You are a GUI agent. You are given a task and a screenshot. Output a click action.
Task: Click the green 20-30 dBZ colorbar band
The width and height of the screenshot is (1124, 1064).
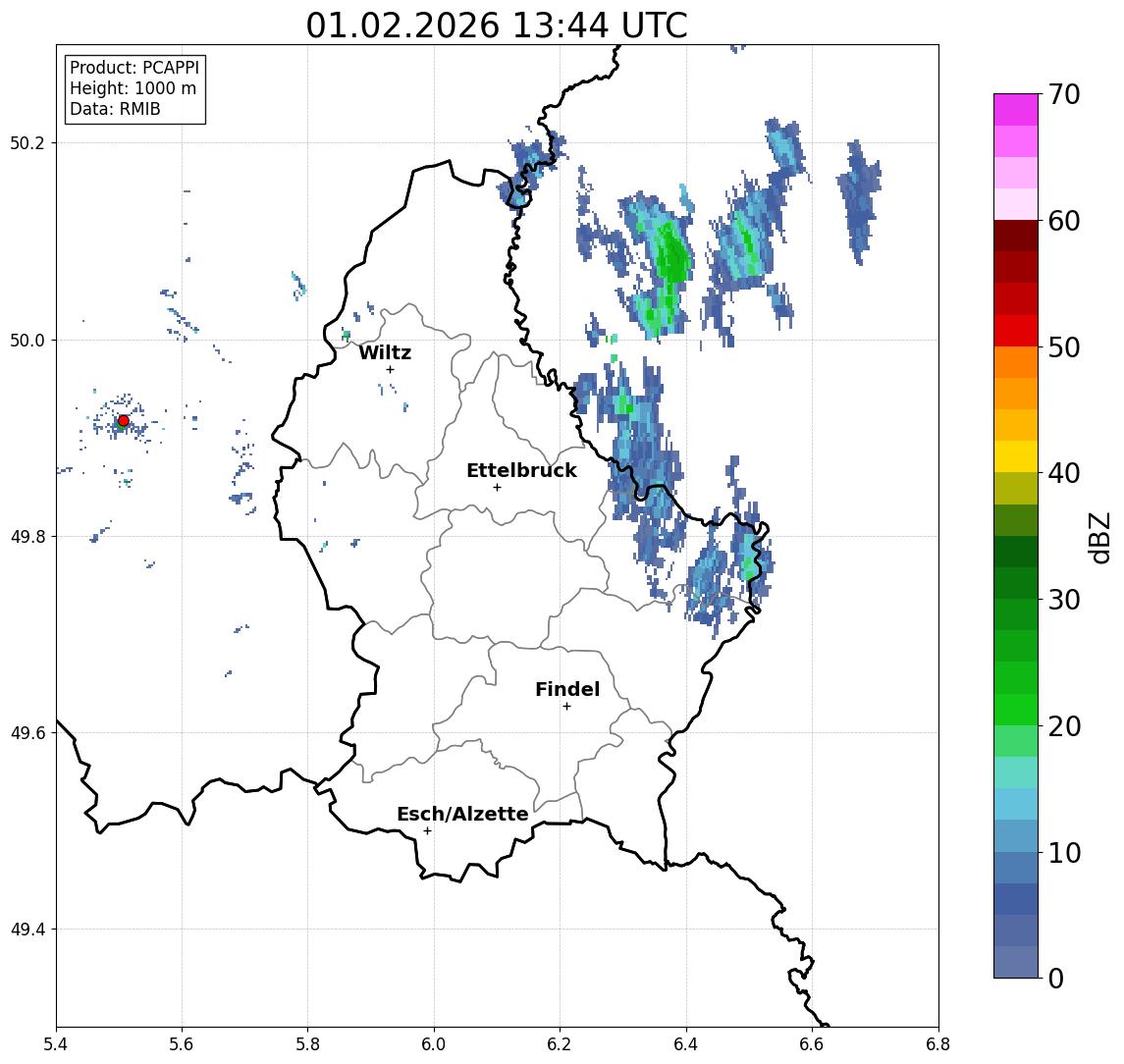[x=1016, y=662]
